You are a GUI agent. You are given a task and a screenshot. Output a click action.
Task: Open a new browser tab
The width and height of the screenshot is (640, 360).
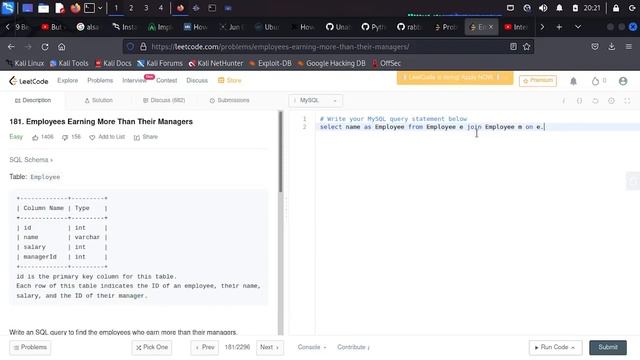coord(559,27)
